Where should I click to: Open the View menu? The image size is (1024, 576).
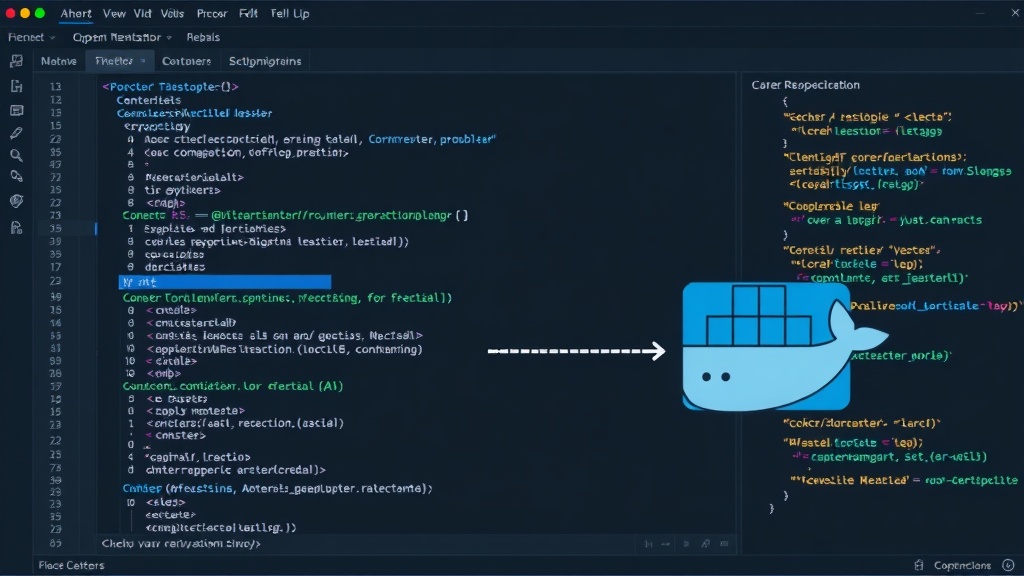pyautogui.click(x=114, y=13)
